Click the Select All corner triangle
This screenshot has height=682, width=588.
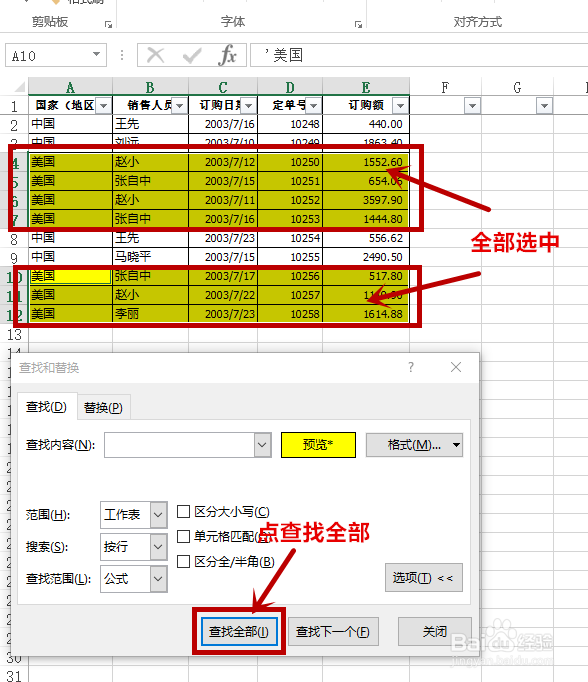click(x=20, y=87)
